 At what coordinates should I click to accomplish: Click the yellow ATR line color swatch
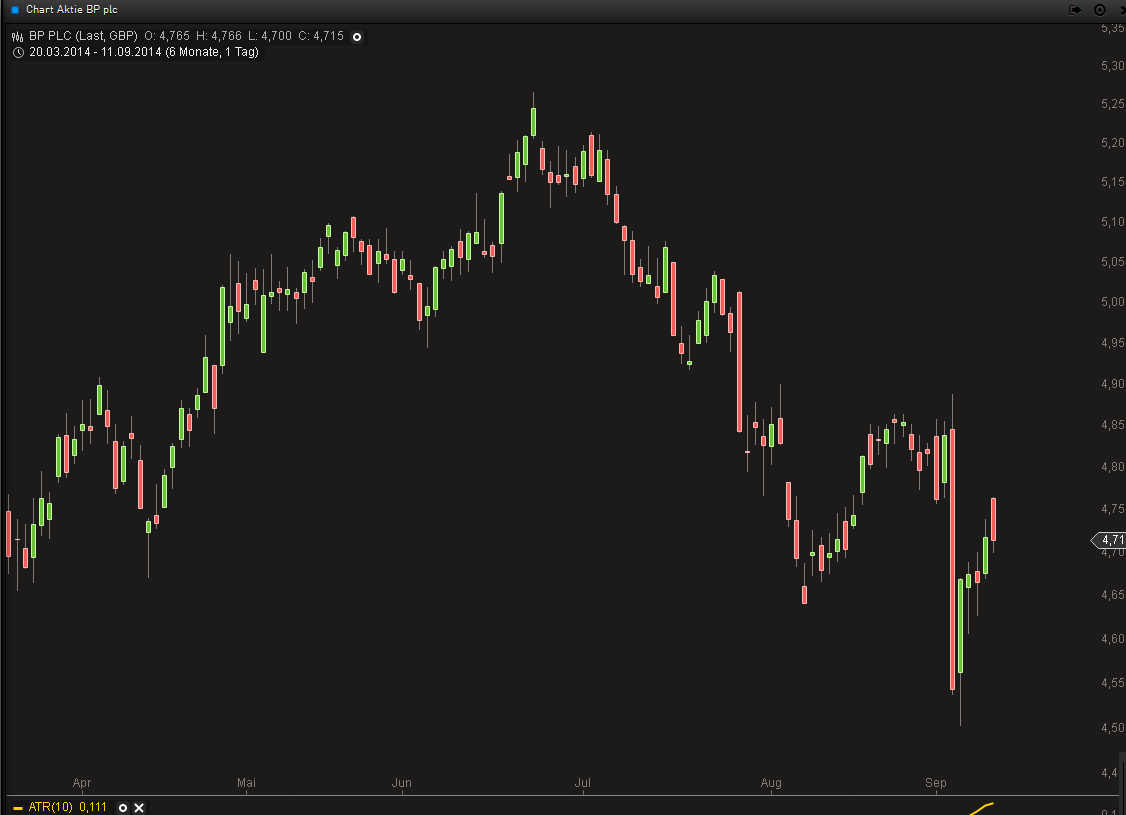[x=17, y=808]
